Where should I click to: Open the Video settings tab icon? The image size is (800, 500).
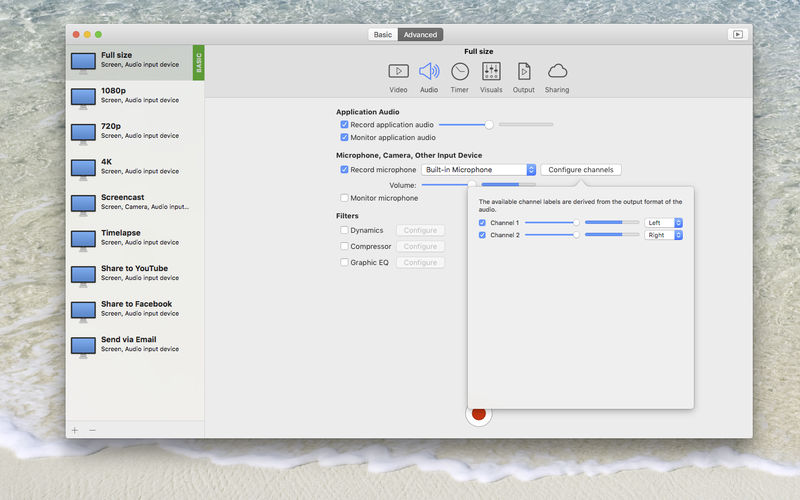398,71
